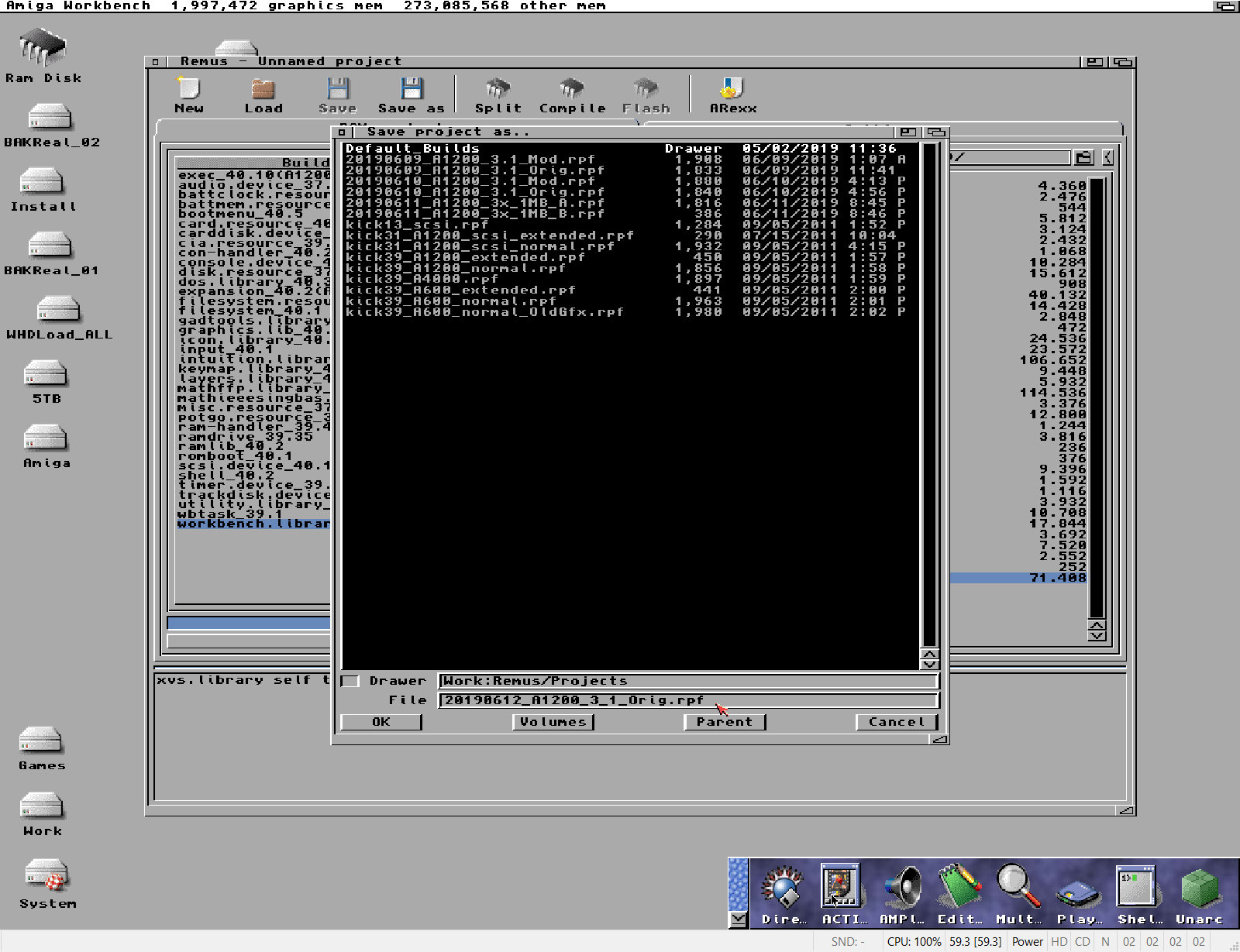Click the ARexx toolbar icon
Image resolution: width=1240 pixels, height=952 pixels.
[733, 95]
